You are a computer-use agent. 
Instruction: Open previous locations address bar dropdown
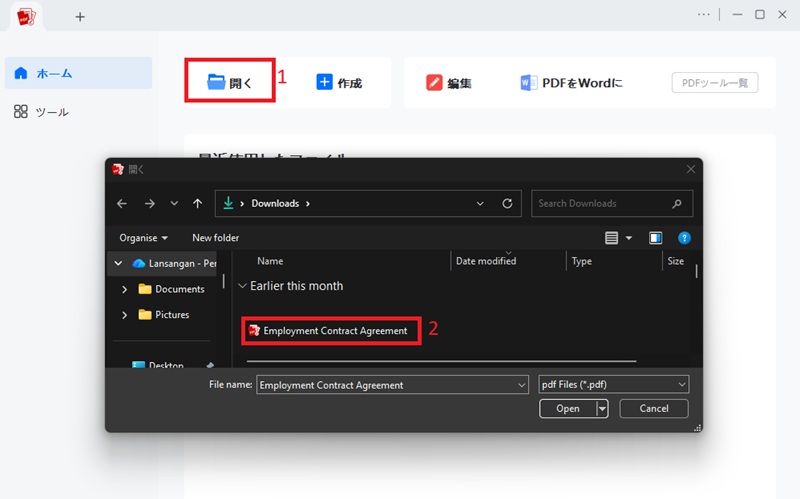[x=480, y=204]
